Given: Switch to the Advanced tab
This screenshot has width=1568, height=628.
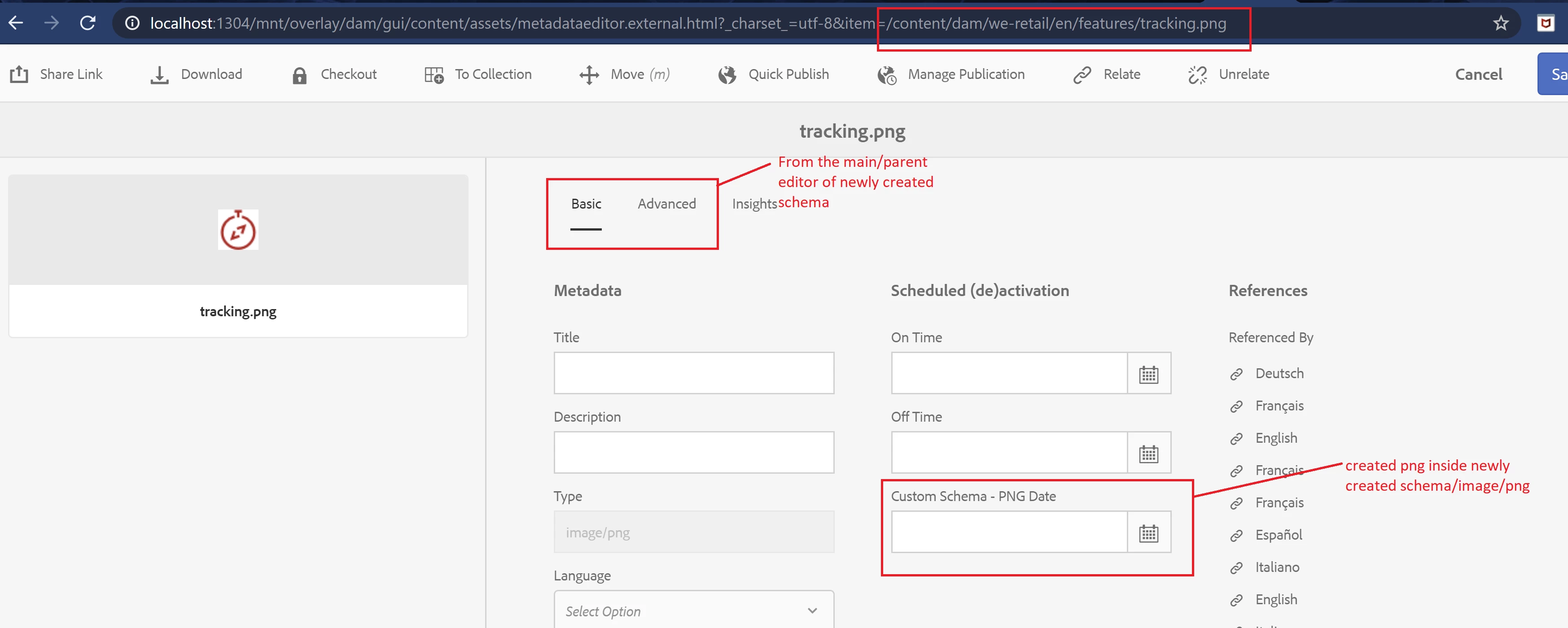Looking at the screenshot, I should (666, 204).
